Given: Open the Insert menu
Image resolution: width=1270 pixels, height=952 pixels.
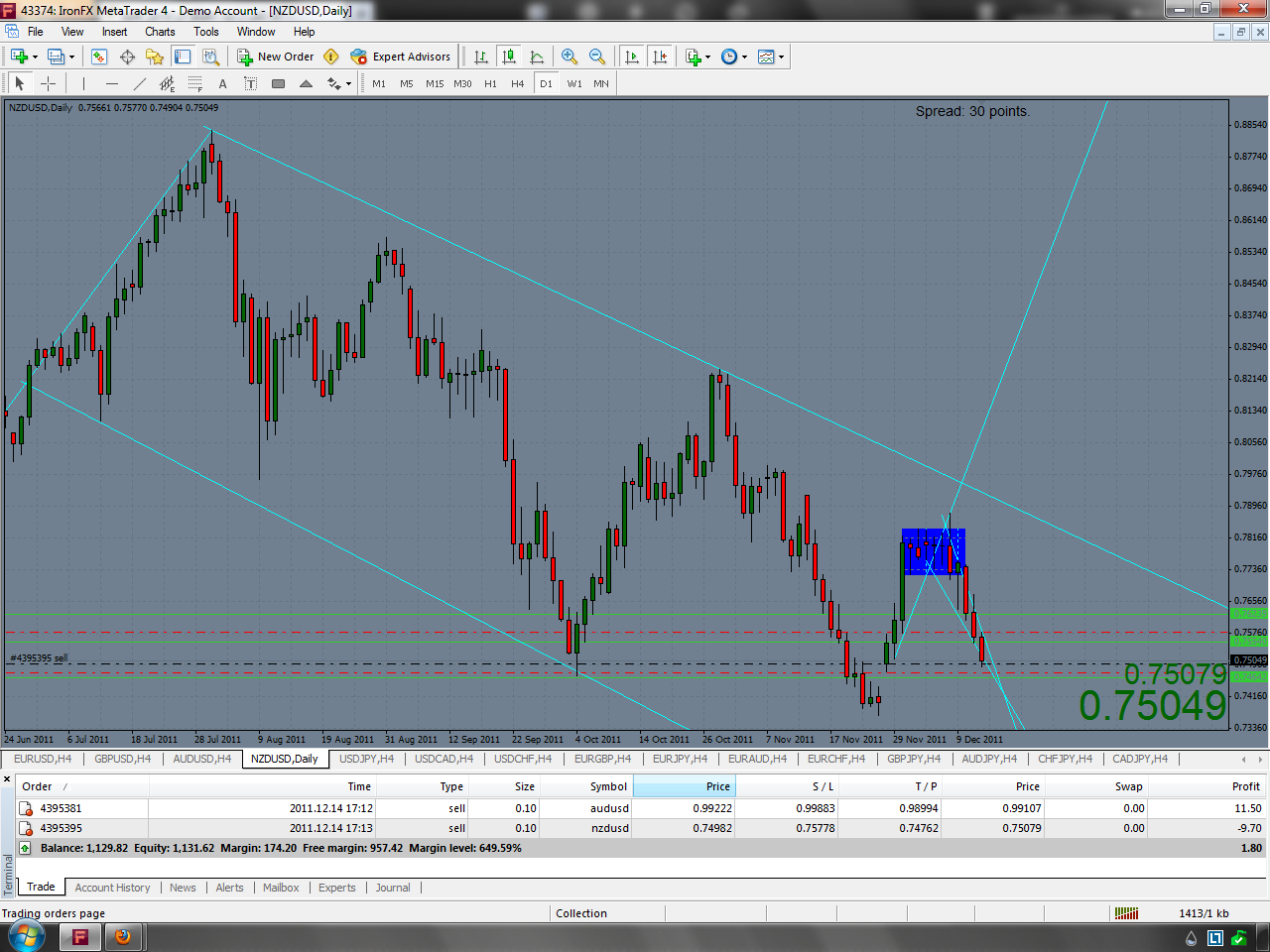Looking at the screenshot, I should click(x=114, y=32).
